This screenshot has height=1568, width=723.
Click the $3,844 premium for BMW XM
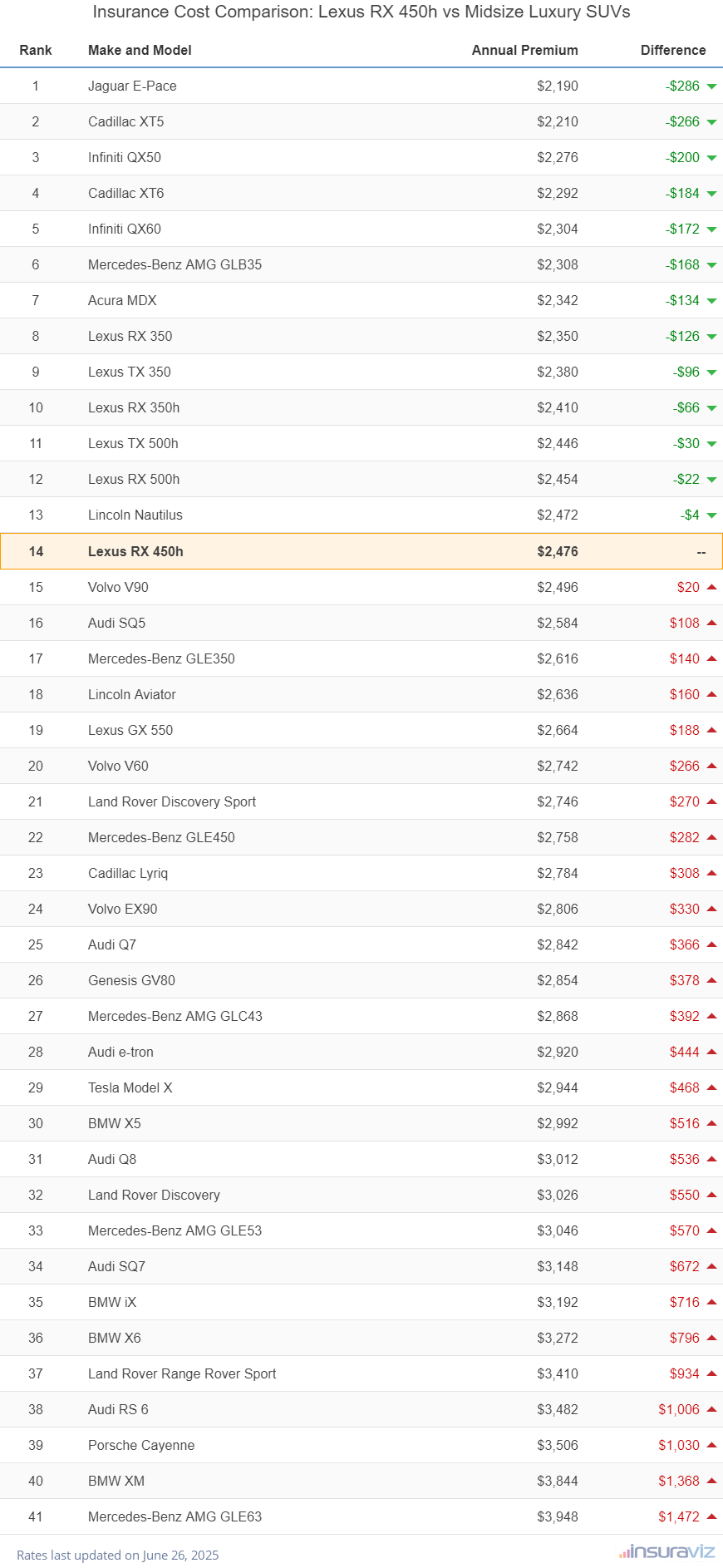[558, 1481]
